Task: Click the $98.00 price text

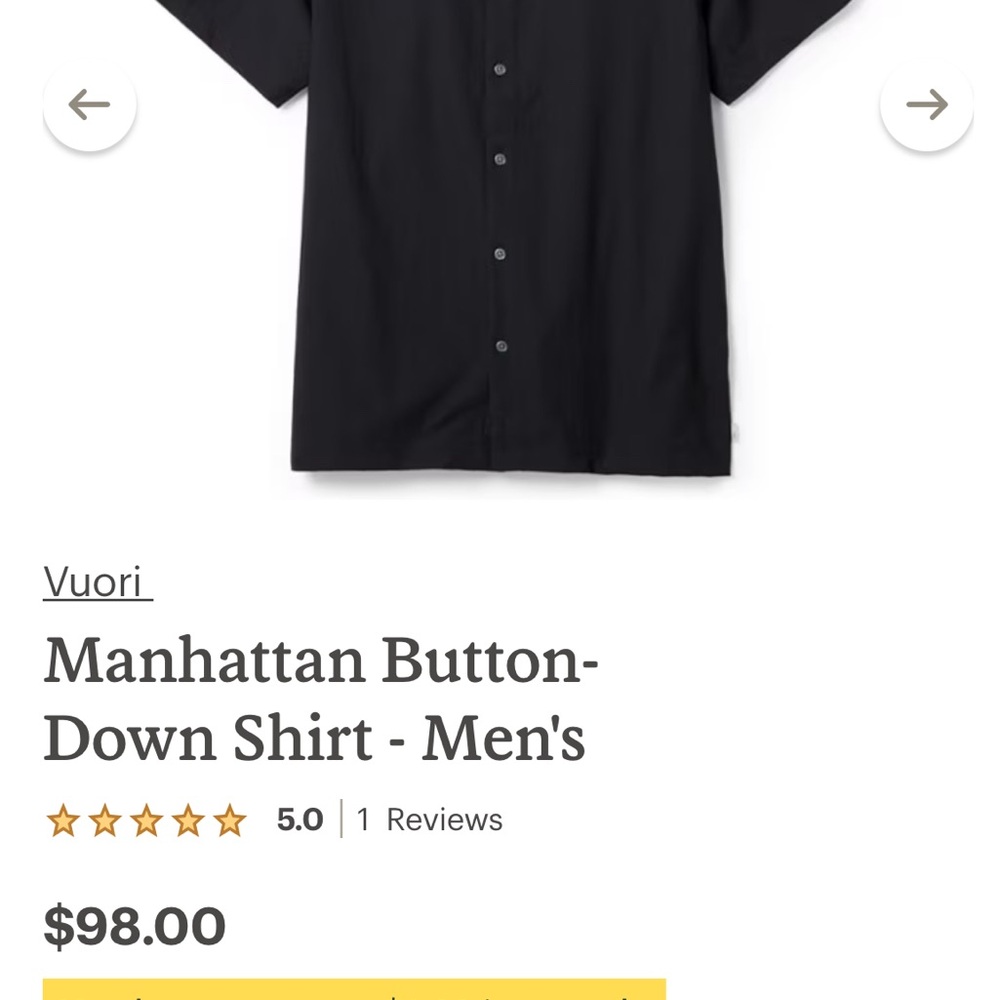Action: (x=133, y=925)
